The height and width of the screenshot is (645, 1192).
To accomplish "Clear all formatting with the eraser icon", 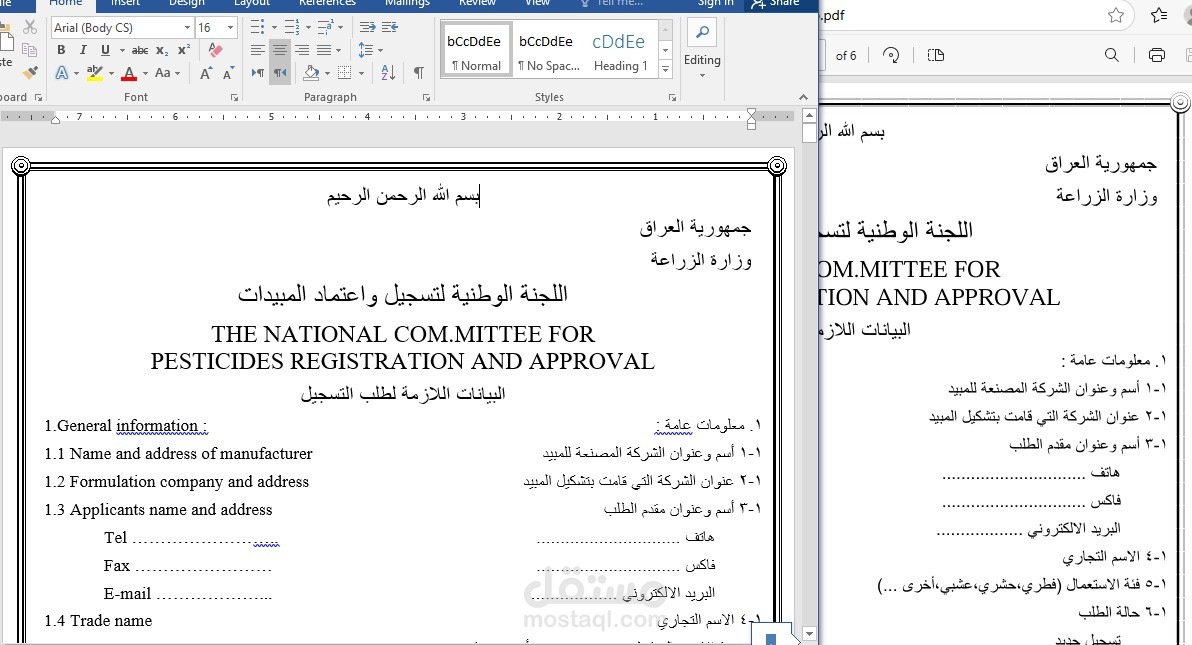I will (x=215, y=50).
